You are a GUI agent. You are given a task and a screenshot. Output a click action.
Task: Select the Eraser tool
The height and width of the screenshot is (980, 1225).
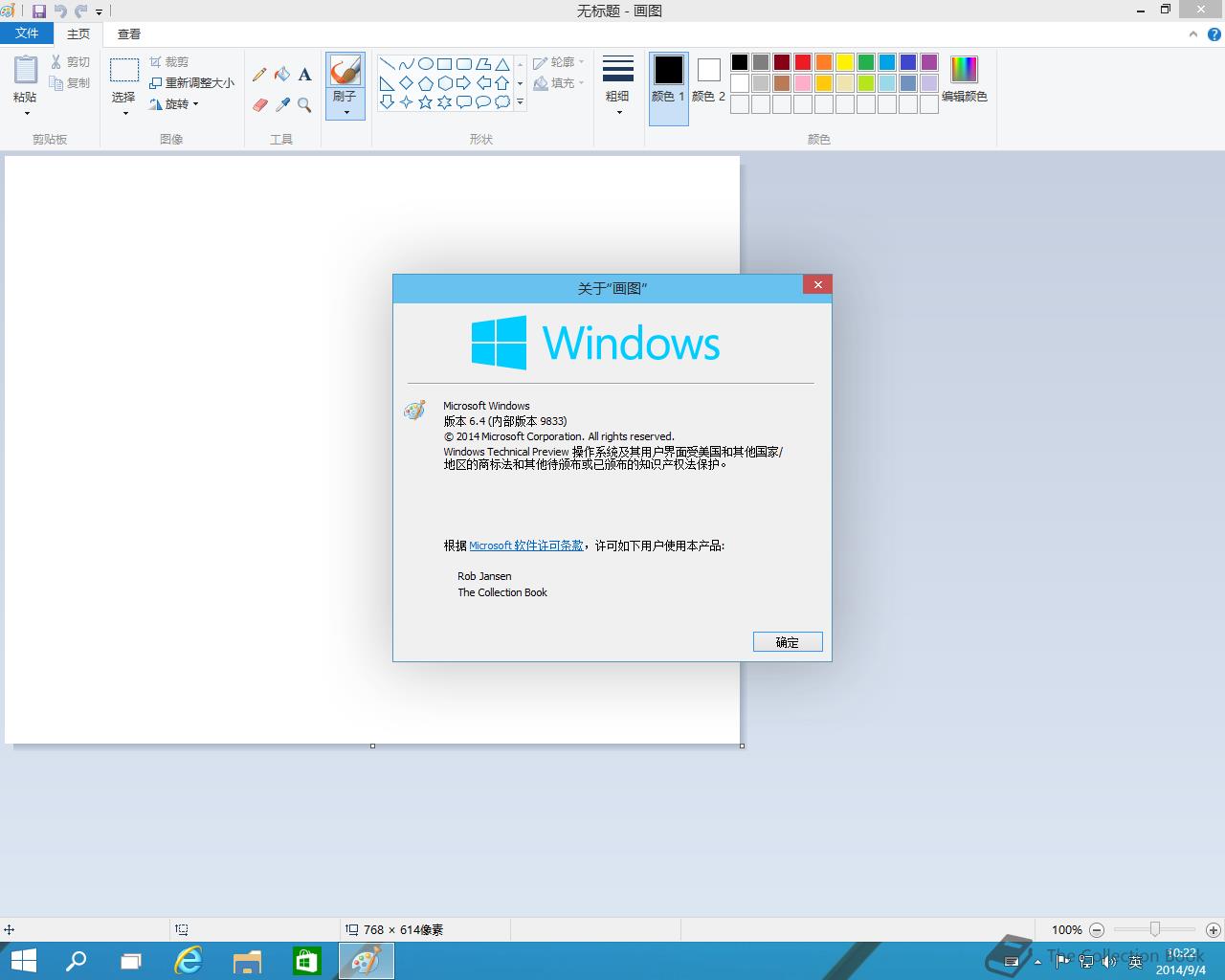(259, 104)
